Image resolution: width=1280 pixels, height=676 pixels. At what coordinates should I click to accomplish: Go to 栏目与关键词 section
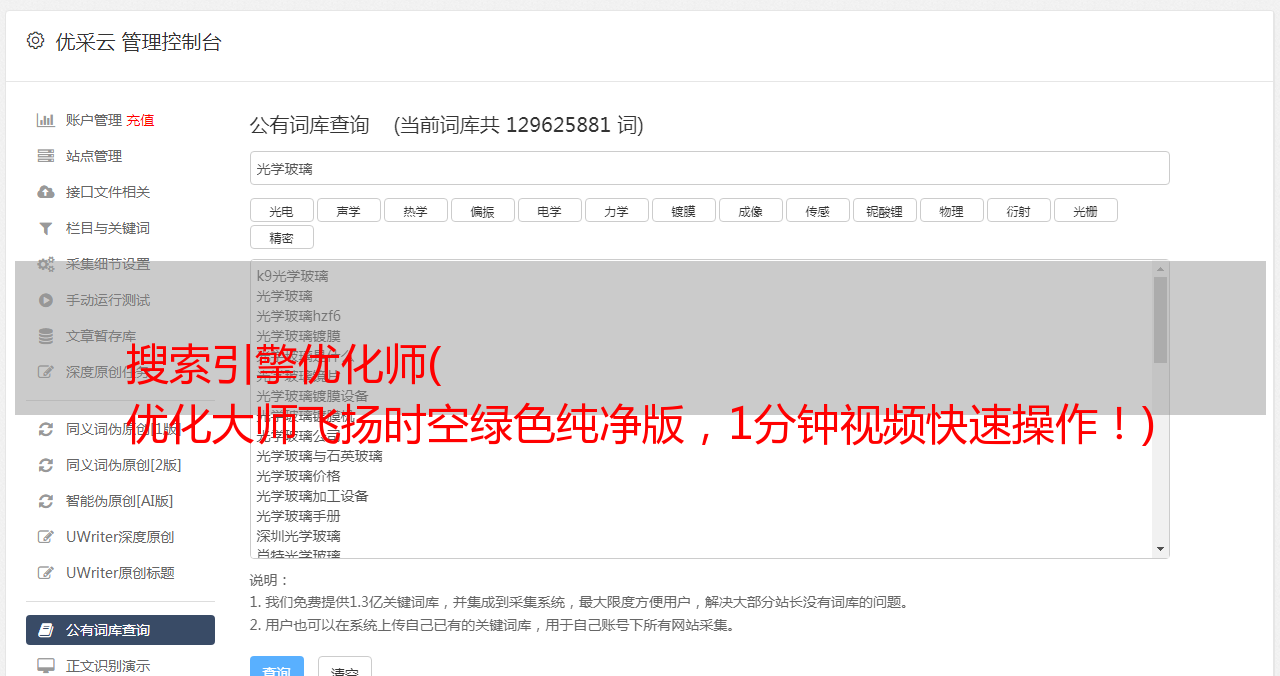coord(108,228)
